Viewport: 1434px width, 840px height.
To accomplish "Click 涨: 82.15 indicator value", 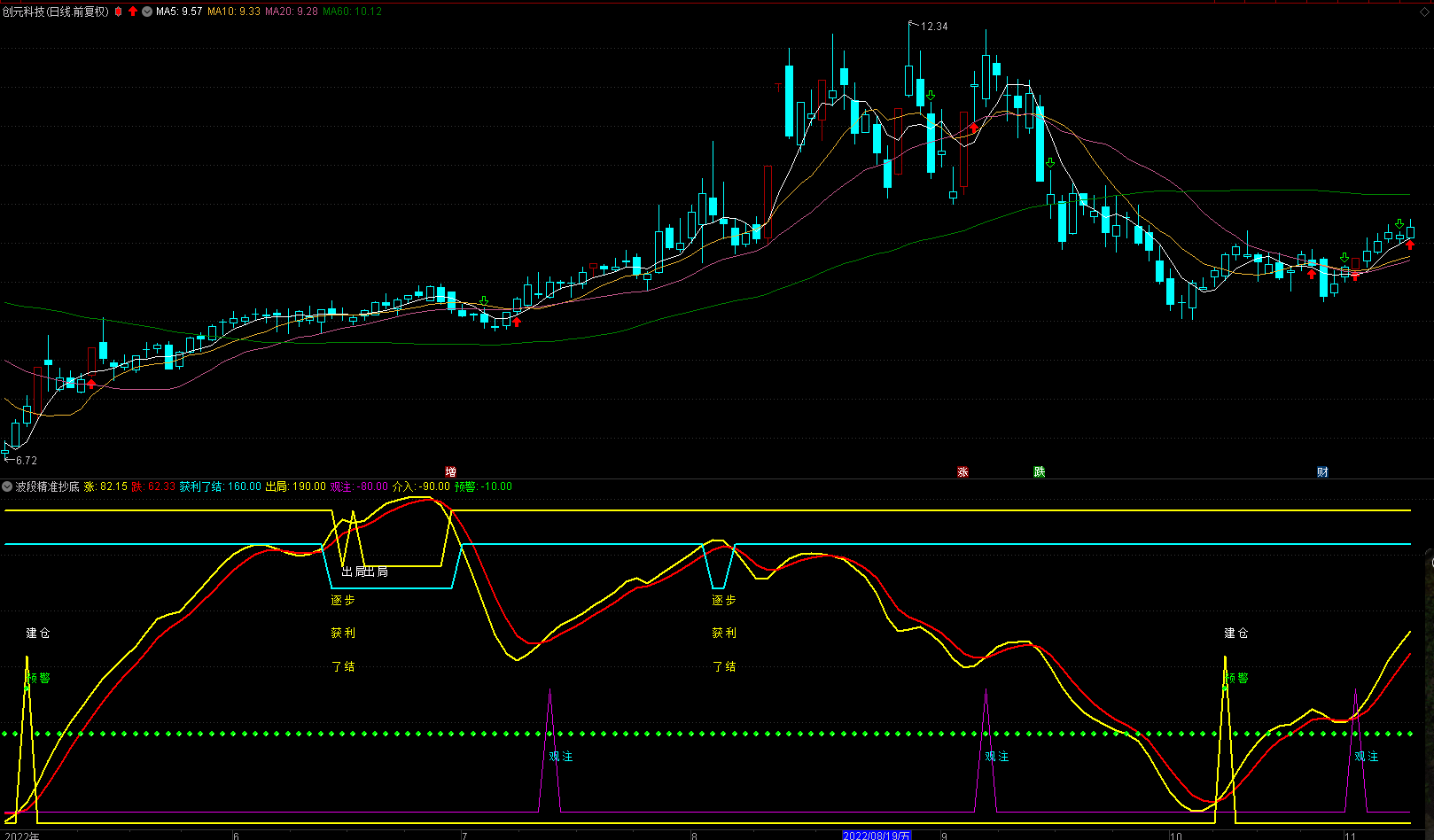I will tap(106, 486).
